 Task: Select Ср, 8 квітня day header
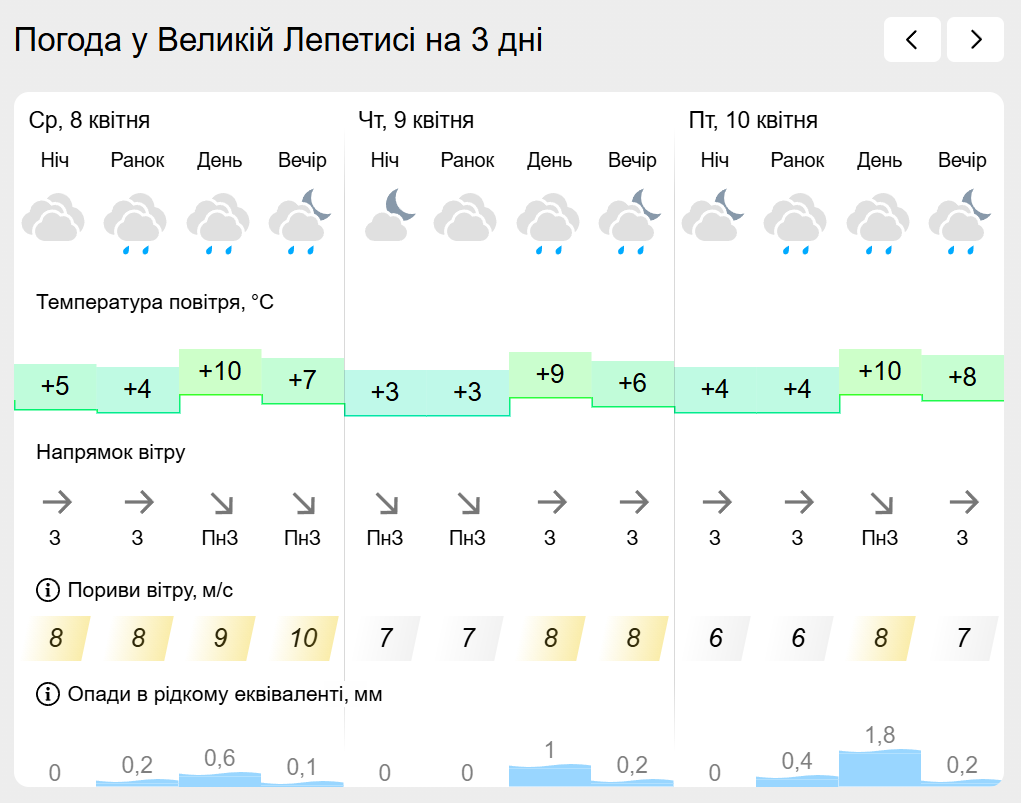point(89,121)
